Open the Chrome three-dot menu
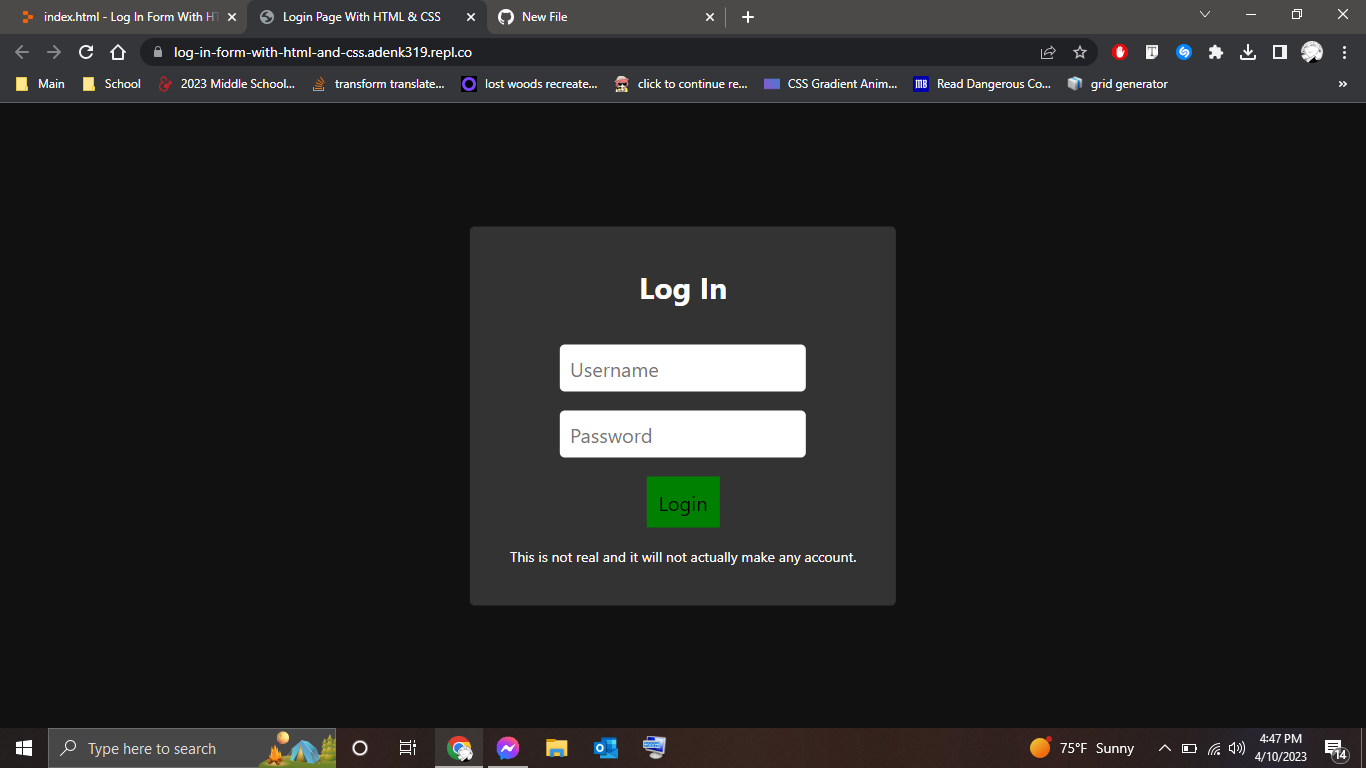1366x768 pixels. pyautogui.click(x=1345, y=52)
